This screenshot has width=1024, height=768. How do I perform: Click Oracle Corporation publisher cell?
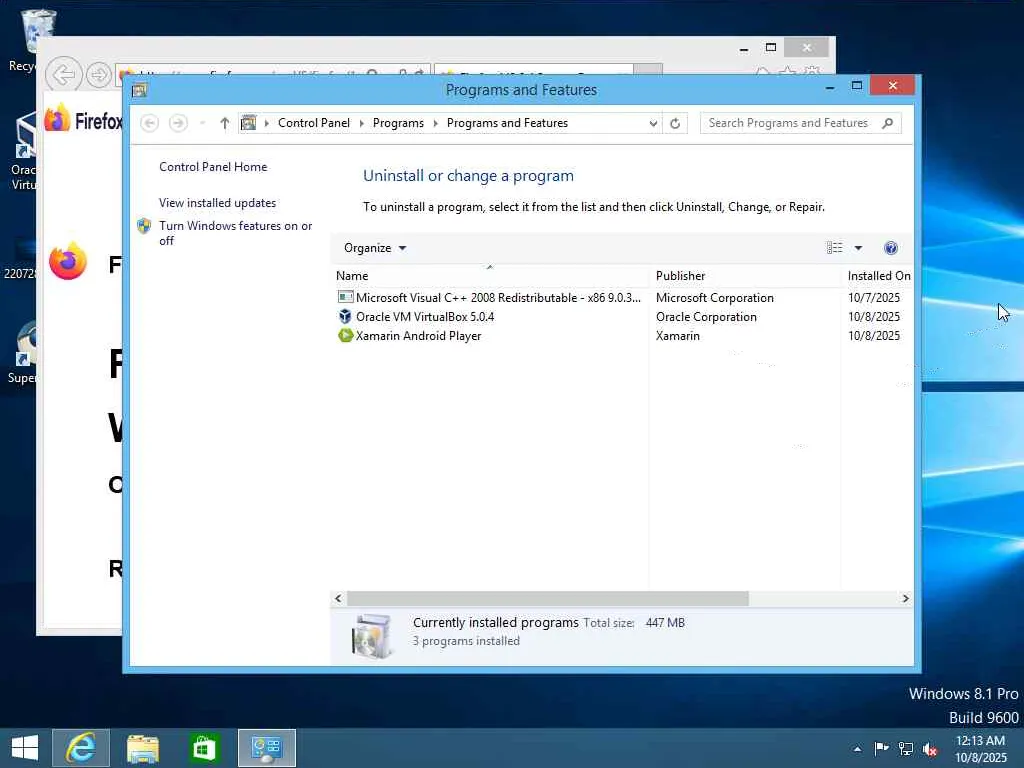click(x=706, y=317)
